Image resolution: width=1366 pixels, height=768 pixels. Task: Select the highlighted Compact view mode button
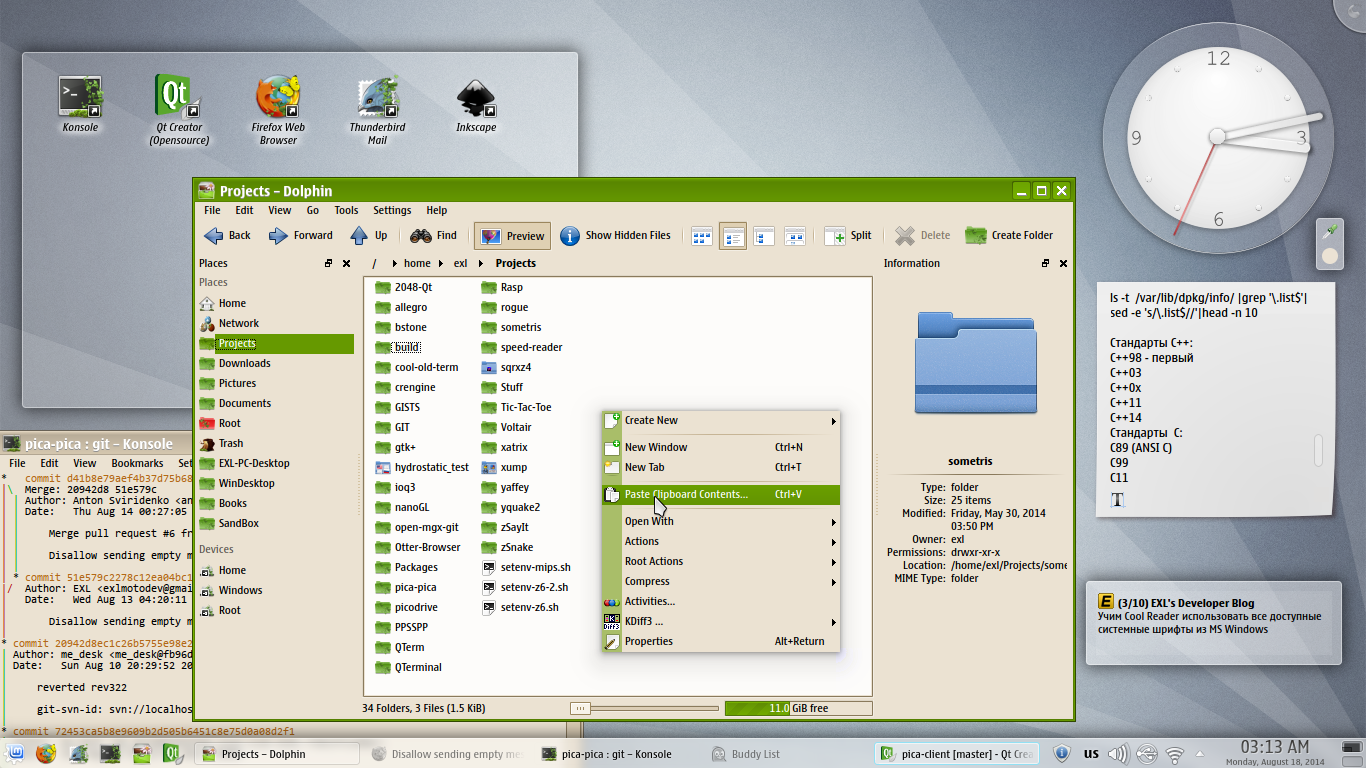click(x=733, y=236)
